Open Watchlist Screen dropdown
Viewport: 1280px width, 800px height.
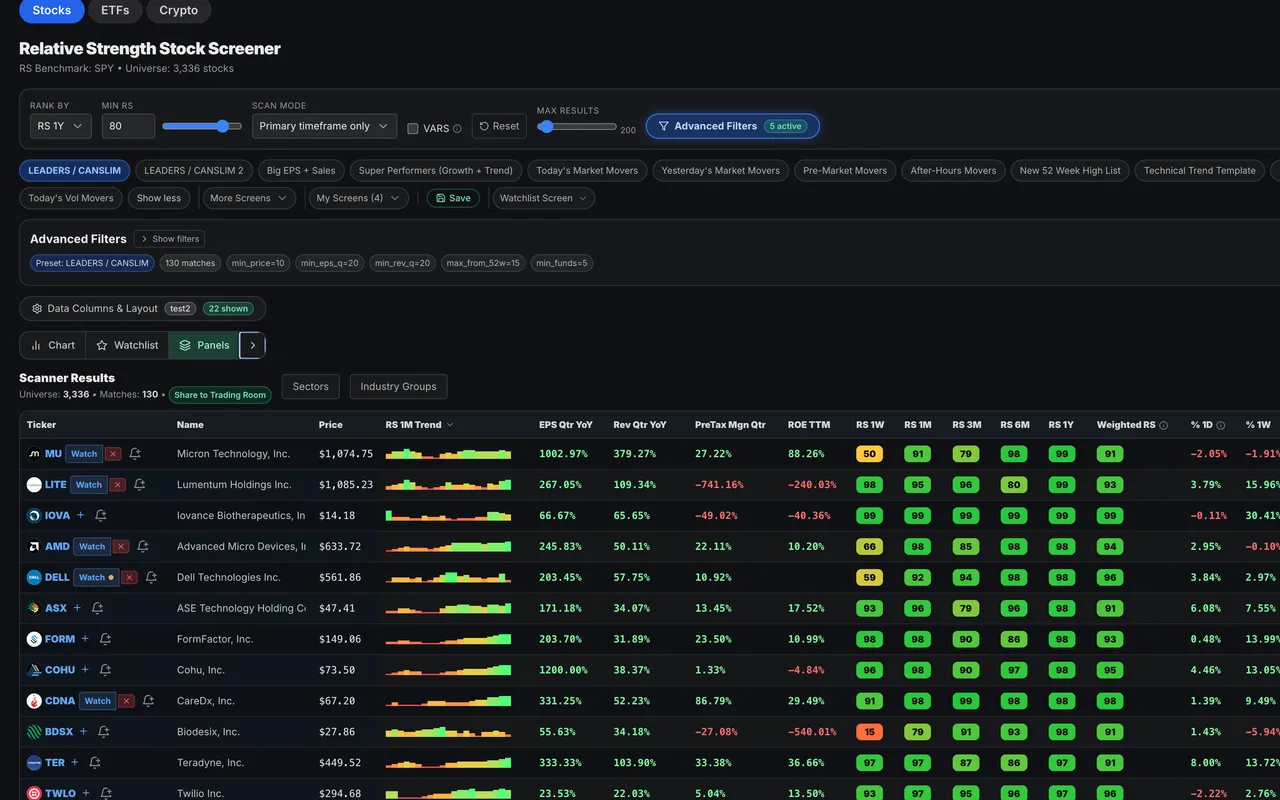(x=543, y=198)
